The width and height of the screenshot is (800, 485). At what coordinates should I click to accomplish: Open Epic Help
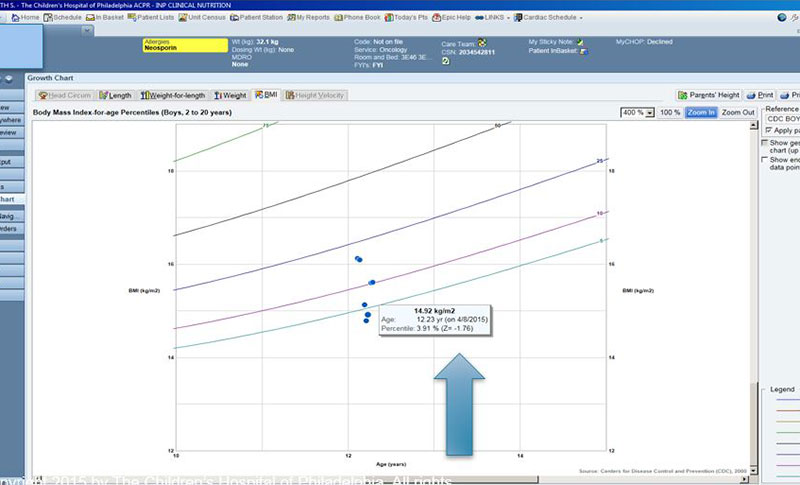tap(452, 17)
